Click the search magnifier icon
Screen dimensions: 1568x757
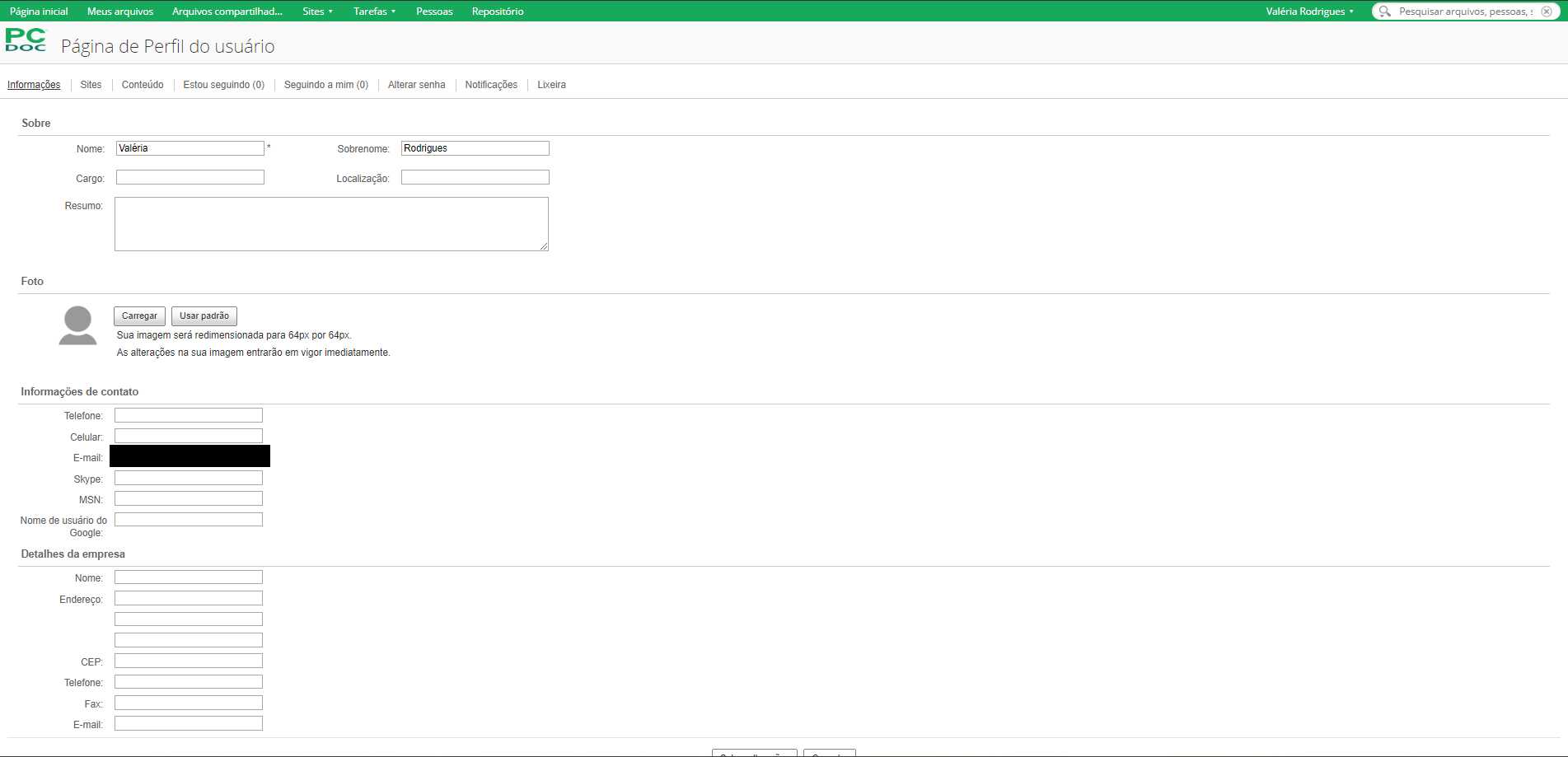coord(1385,12)
